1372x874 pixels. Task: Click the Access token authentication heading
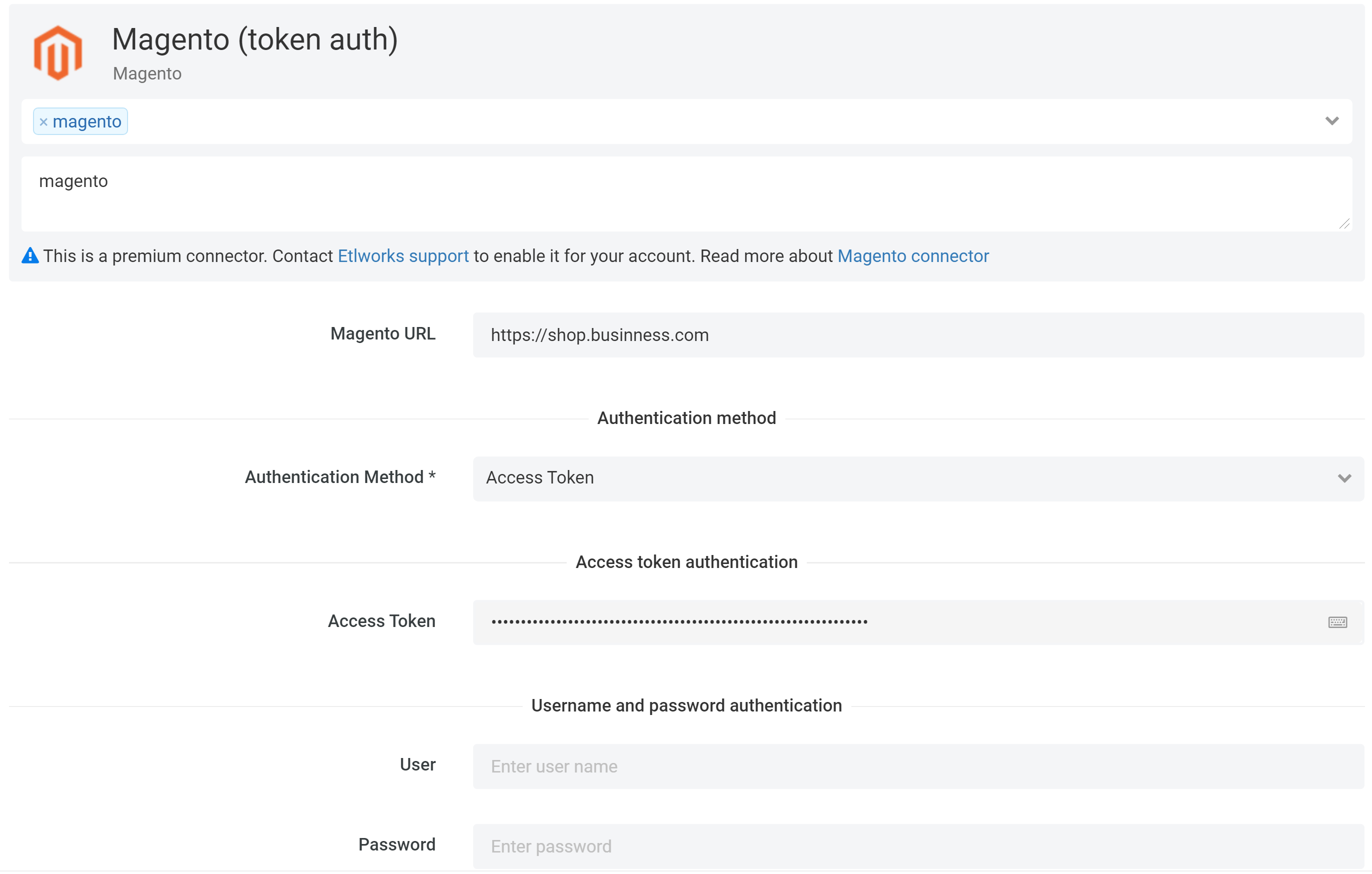[687, 562]
